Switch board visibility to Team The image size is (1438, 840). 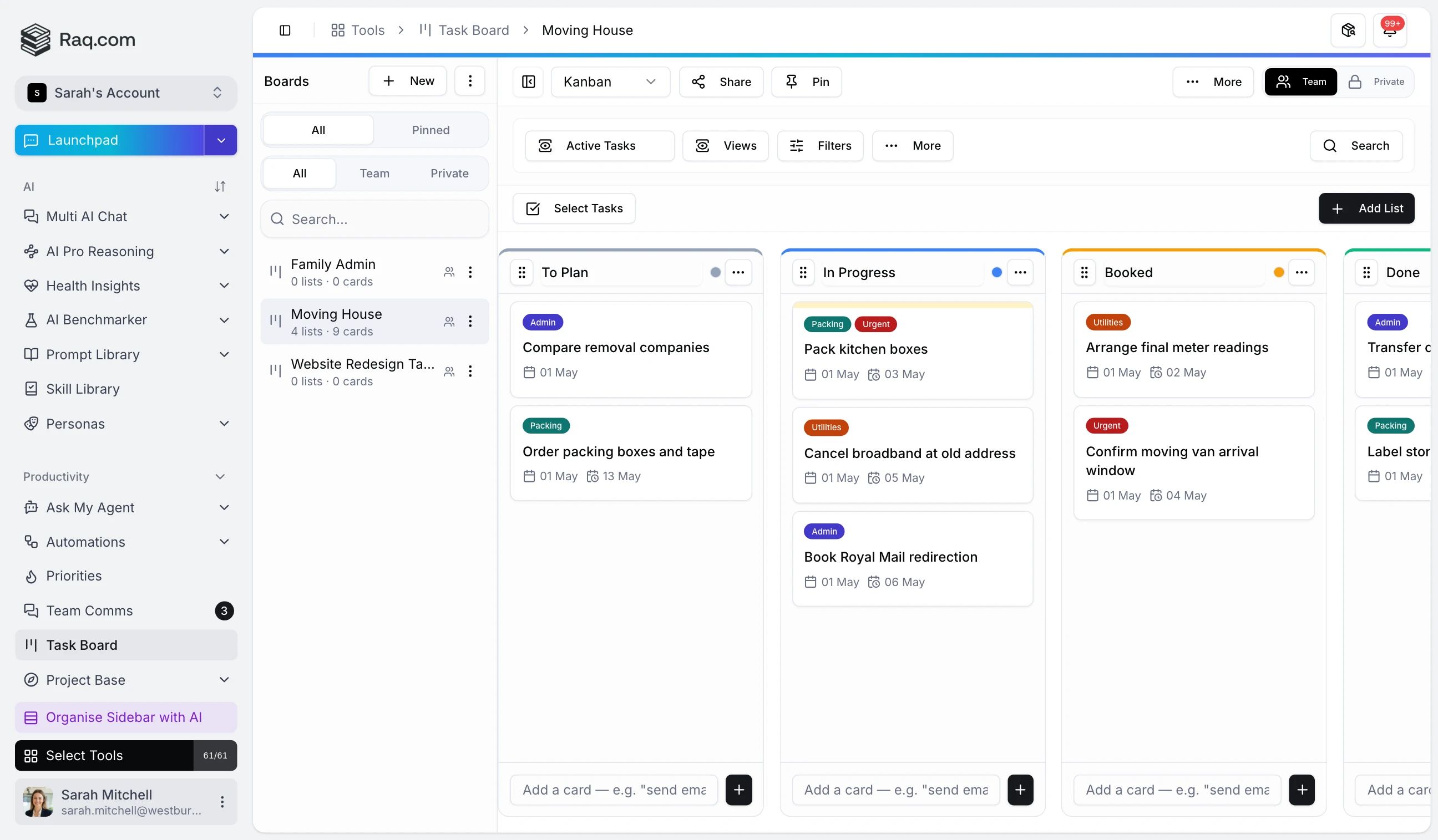[1300, 82]
